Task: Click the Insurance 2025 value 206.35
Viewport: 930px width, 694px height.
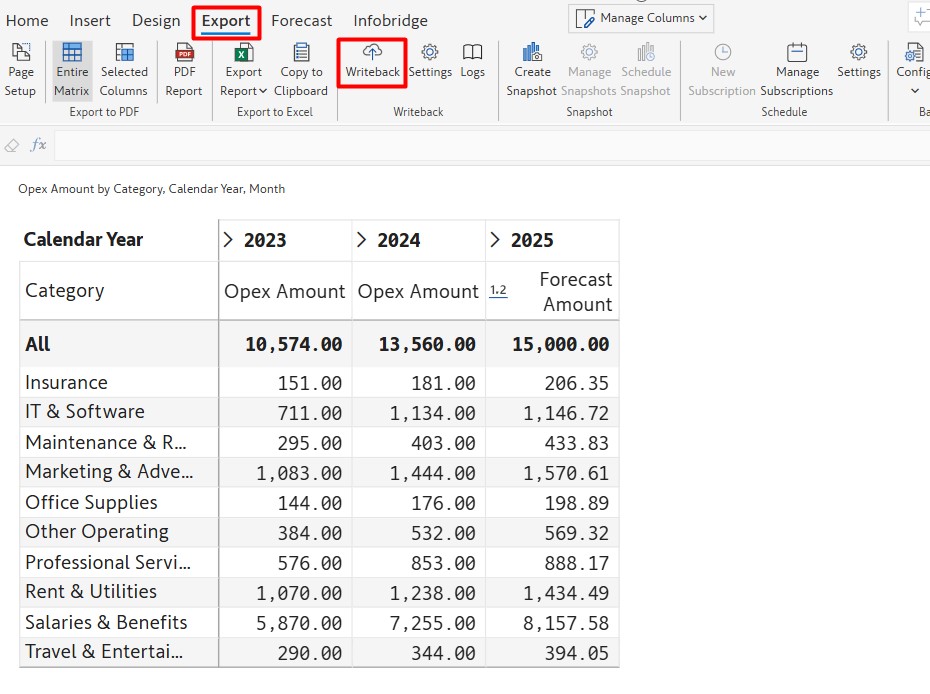Action: [x=577, y=383]
